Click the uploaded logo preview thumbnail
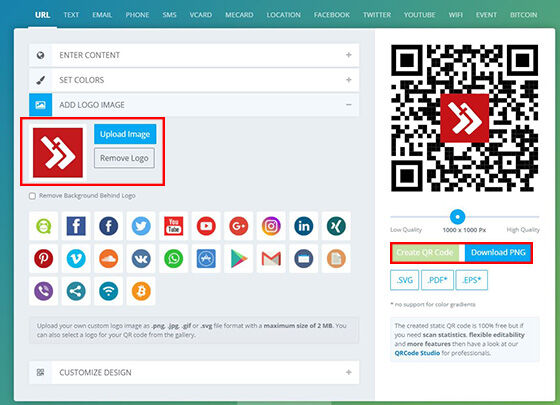560x405 pixels. coord(58,152)
